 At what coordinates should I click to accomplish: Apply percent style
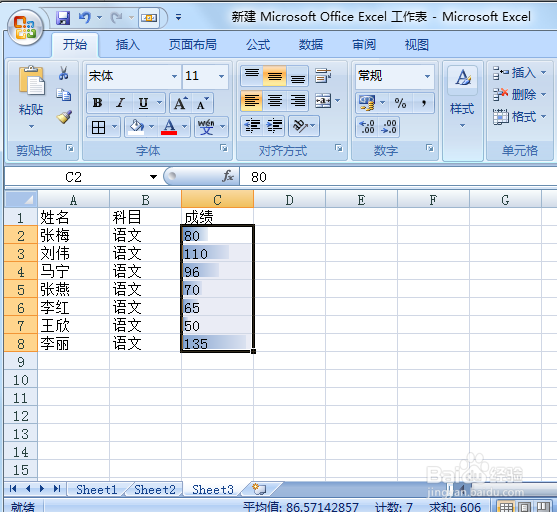coord(400,103)
